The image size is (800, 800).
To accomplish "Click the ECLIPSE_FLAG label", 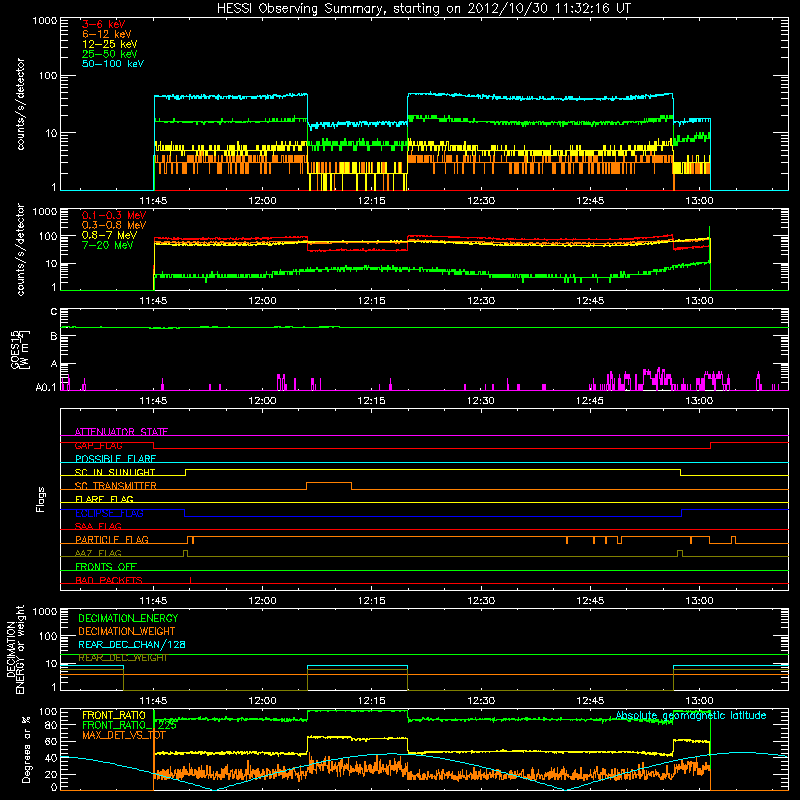I will coord(109,513).
